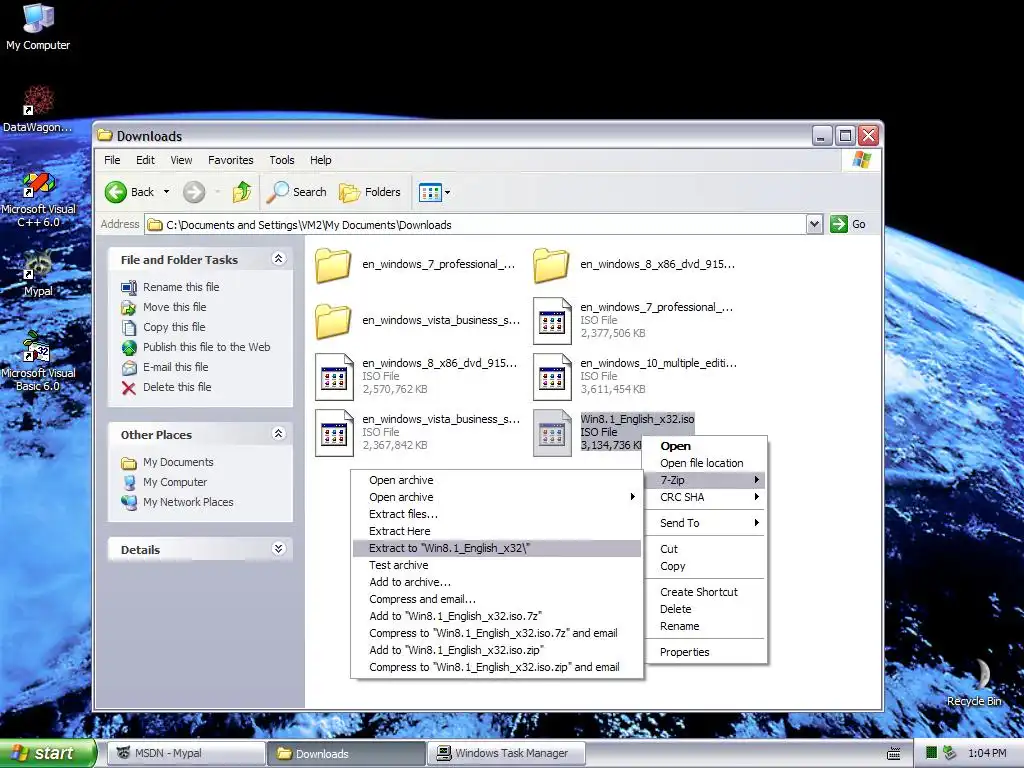Image resolution: width=1024 pixels, height=768 pixels.
Task: Open the Edit menu
Action: point(145,160)
